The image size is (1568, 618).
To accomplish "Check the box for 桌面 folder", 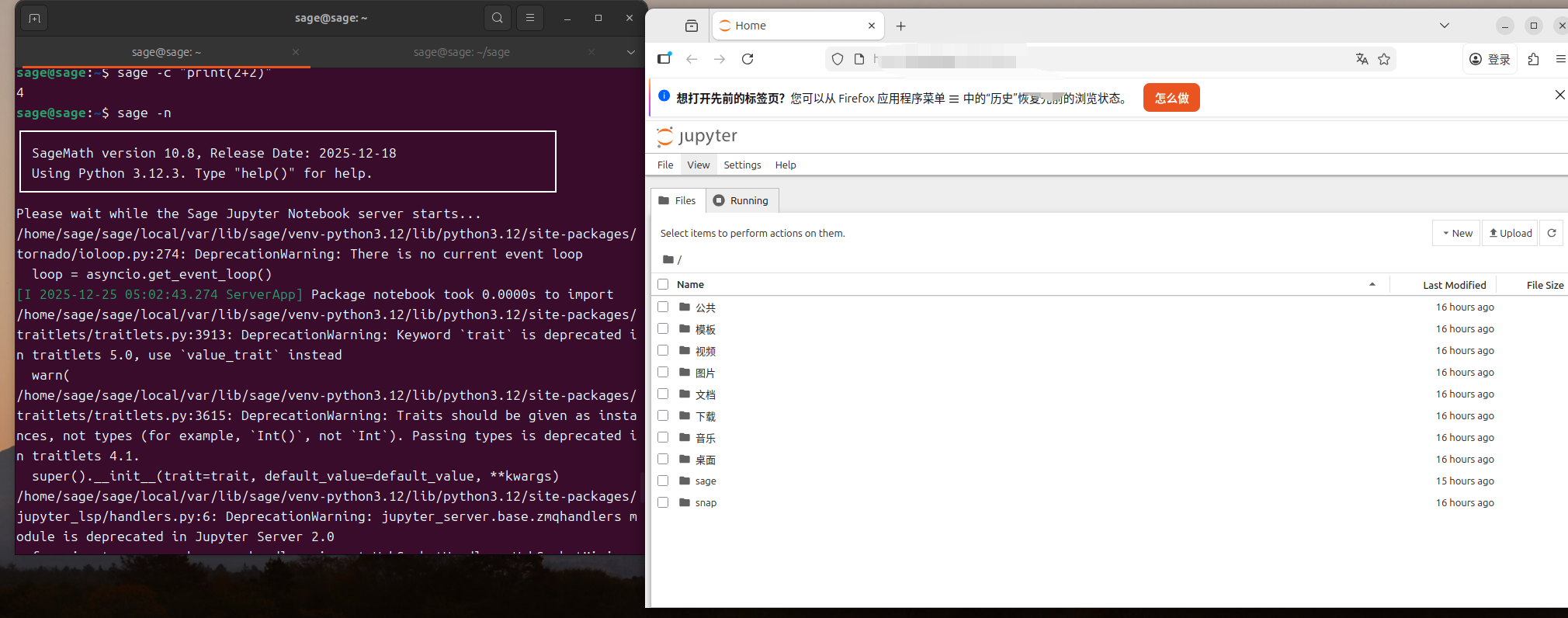I will tap(663, 459).
